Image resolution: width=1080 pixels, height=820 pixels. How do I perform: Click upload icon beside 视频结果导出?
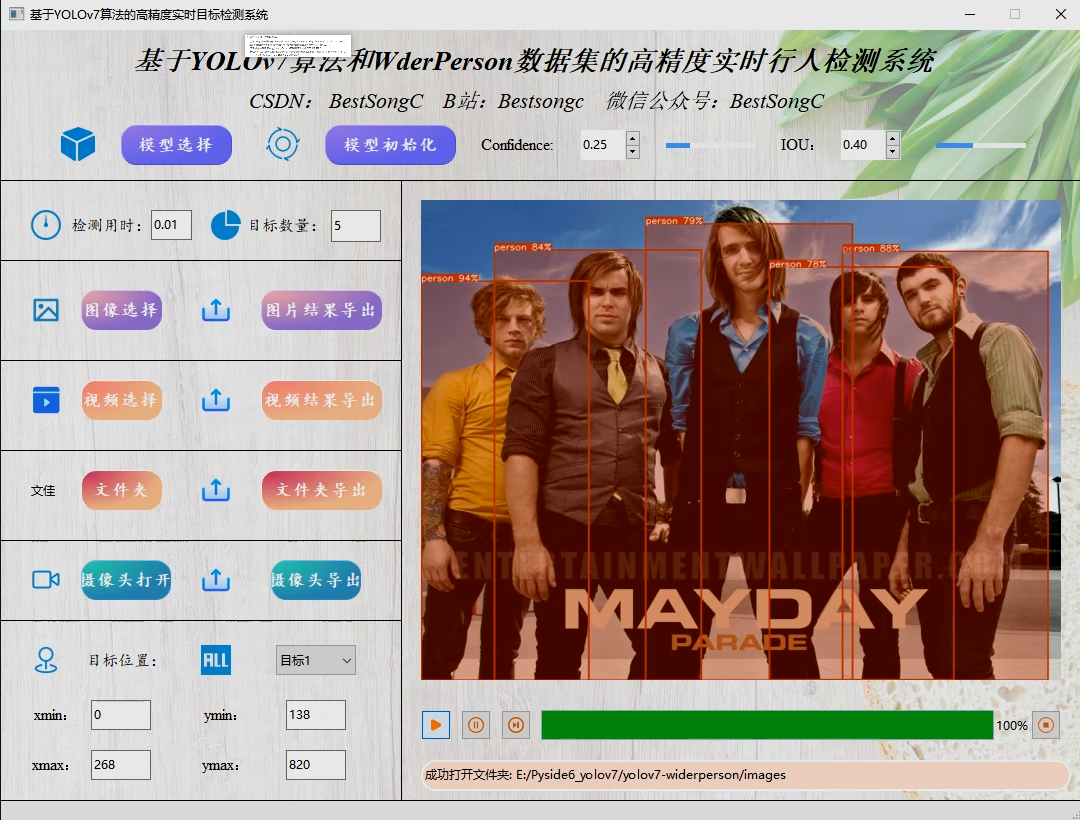click(216, 400)
